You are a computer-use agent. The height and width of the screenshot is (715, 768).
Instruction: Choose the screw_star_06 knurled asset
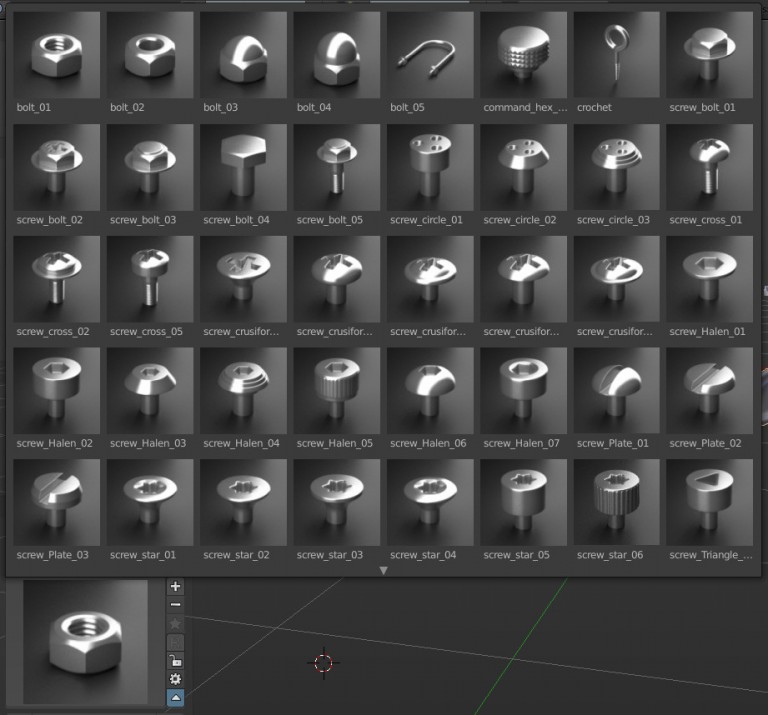pos(617,503)
